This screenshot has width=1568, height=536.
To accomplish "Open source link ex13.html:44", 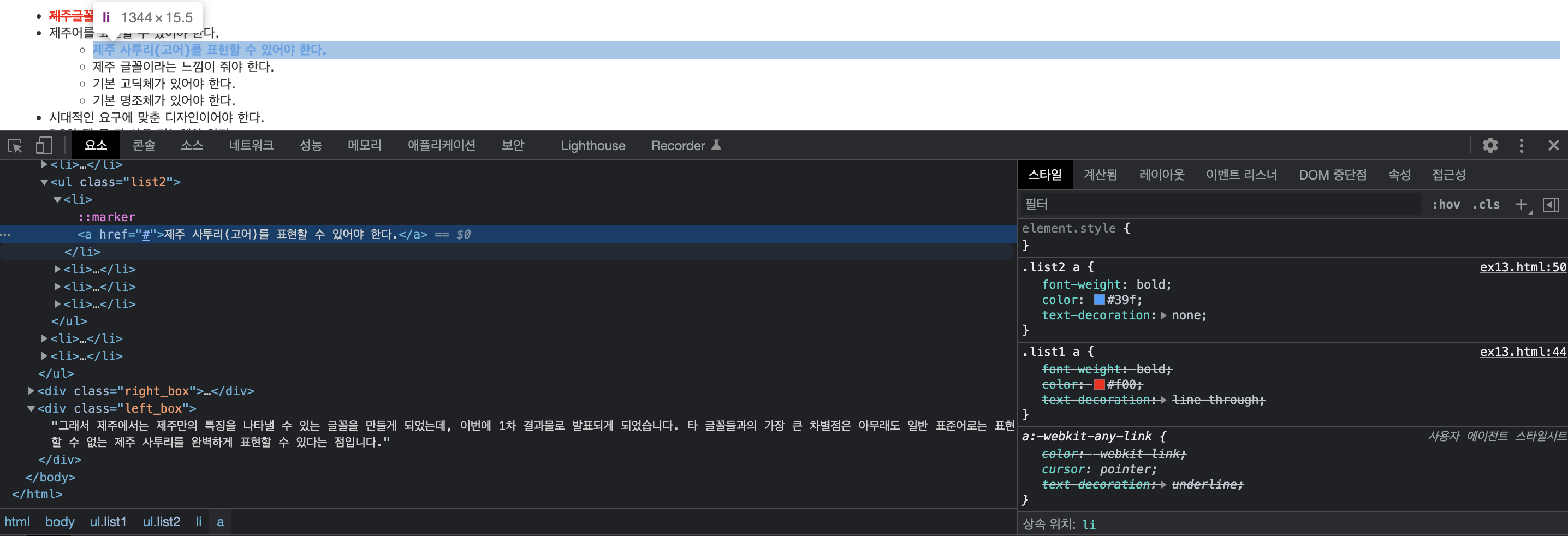I will [x=1522, y=352].
